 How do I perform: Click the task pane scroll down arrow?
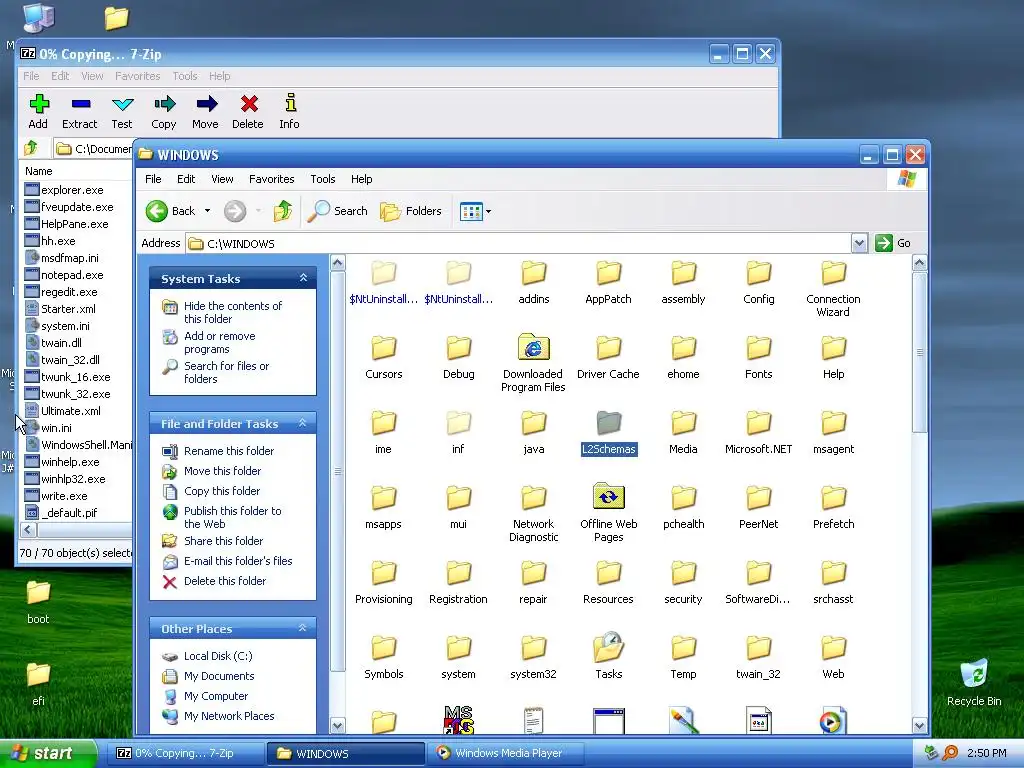pyautogui.click(x=338, y=726)
